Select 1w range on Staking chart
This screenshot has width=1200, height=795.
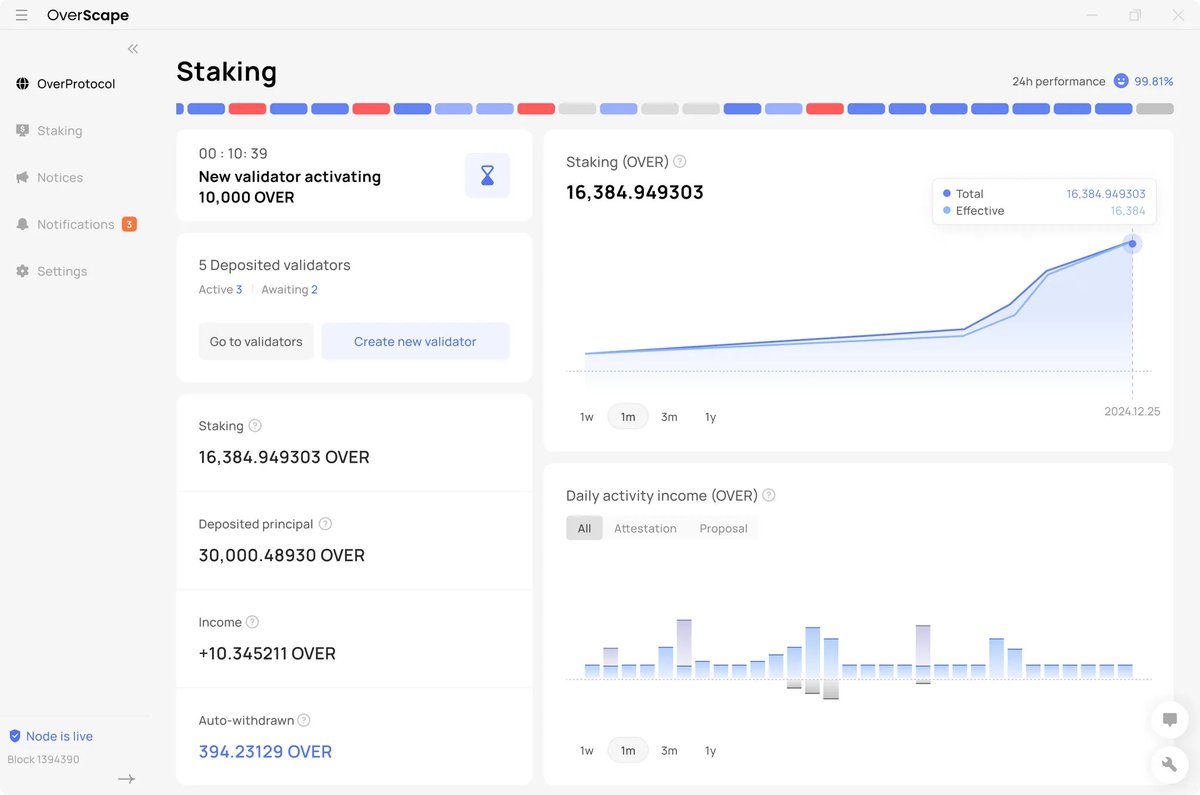click(587, 417)
